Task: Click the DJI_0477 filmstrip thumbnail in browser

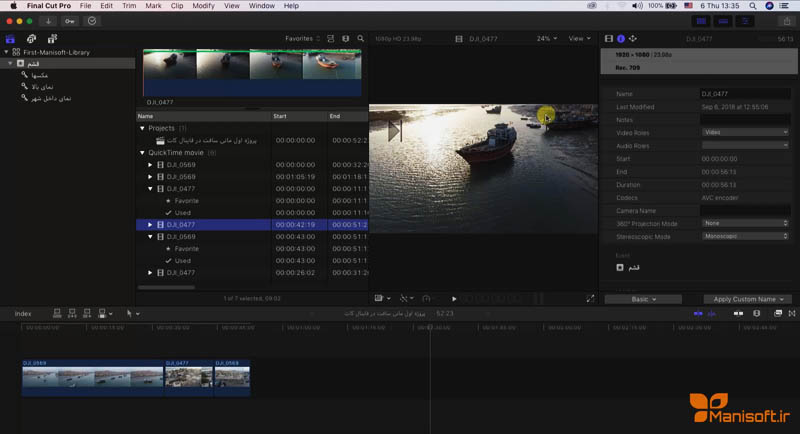Action: 252,72
